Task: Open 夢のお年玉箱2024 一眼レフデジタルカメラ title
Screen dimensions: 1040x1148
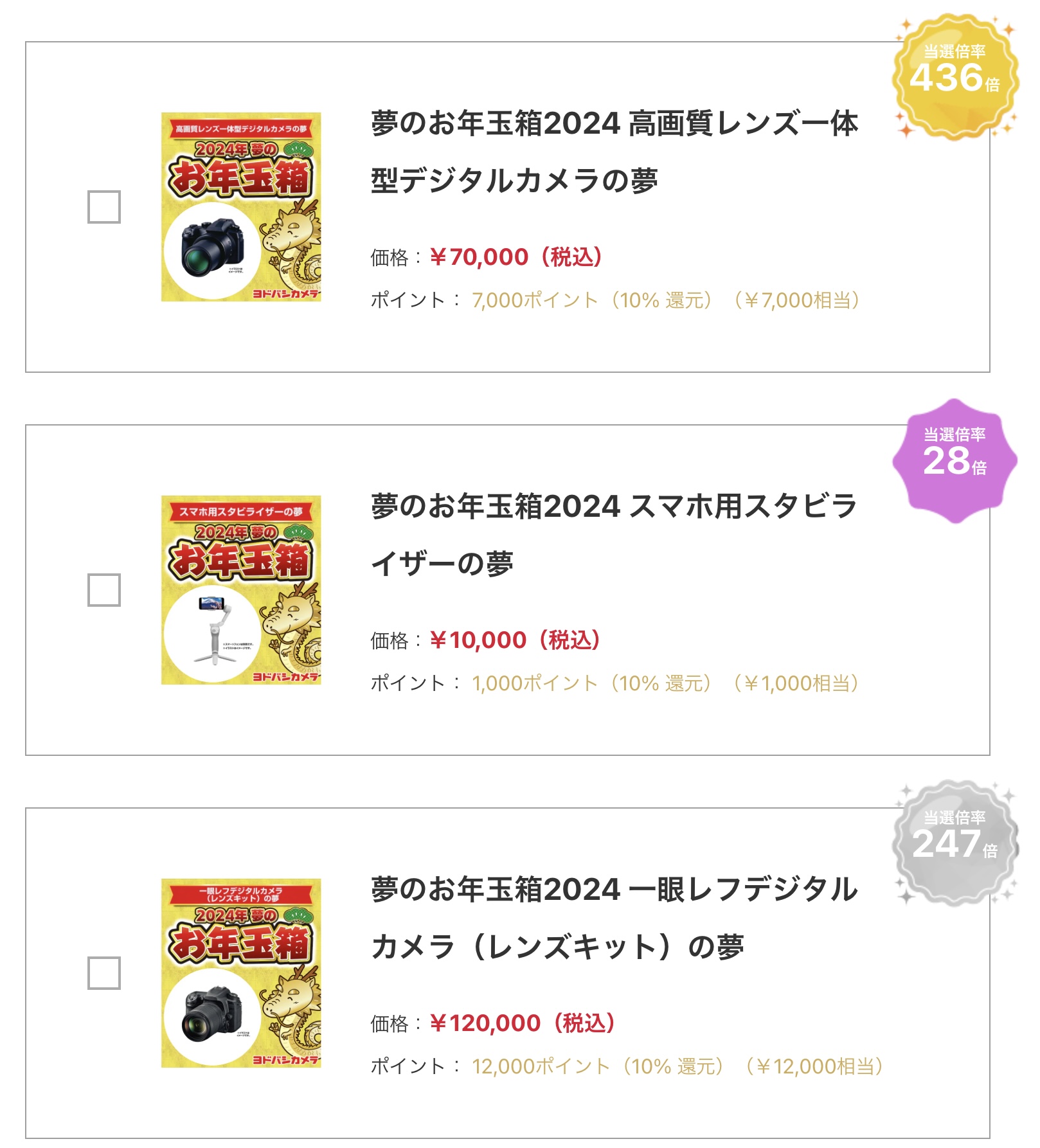Action: tap(614, 918)
